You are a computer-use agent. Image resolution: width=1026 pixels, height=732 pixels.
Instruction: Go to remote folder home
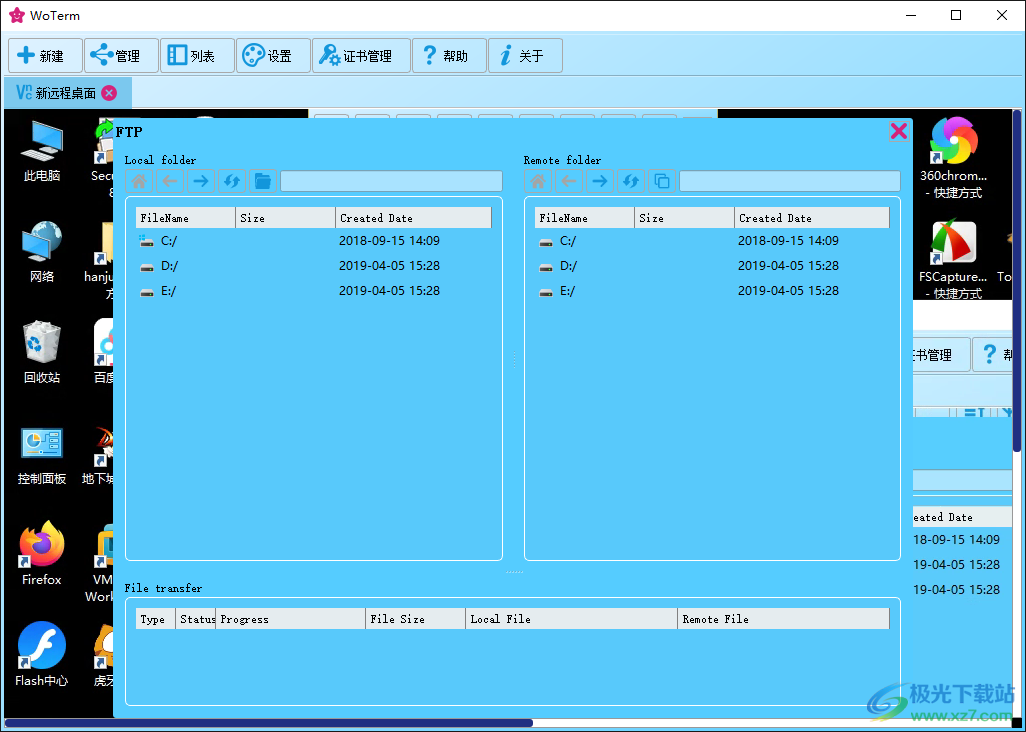538,181
